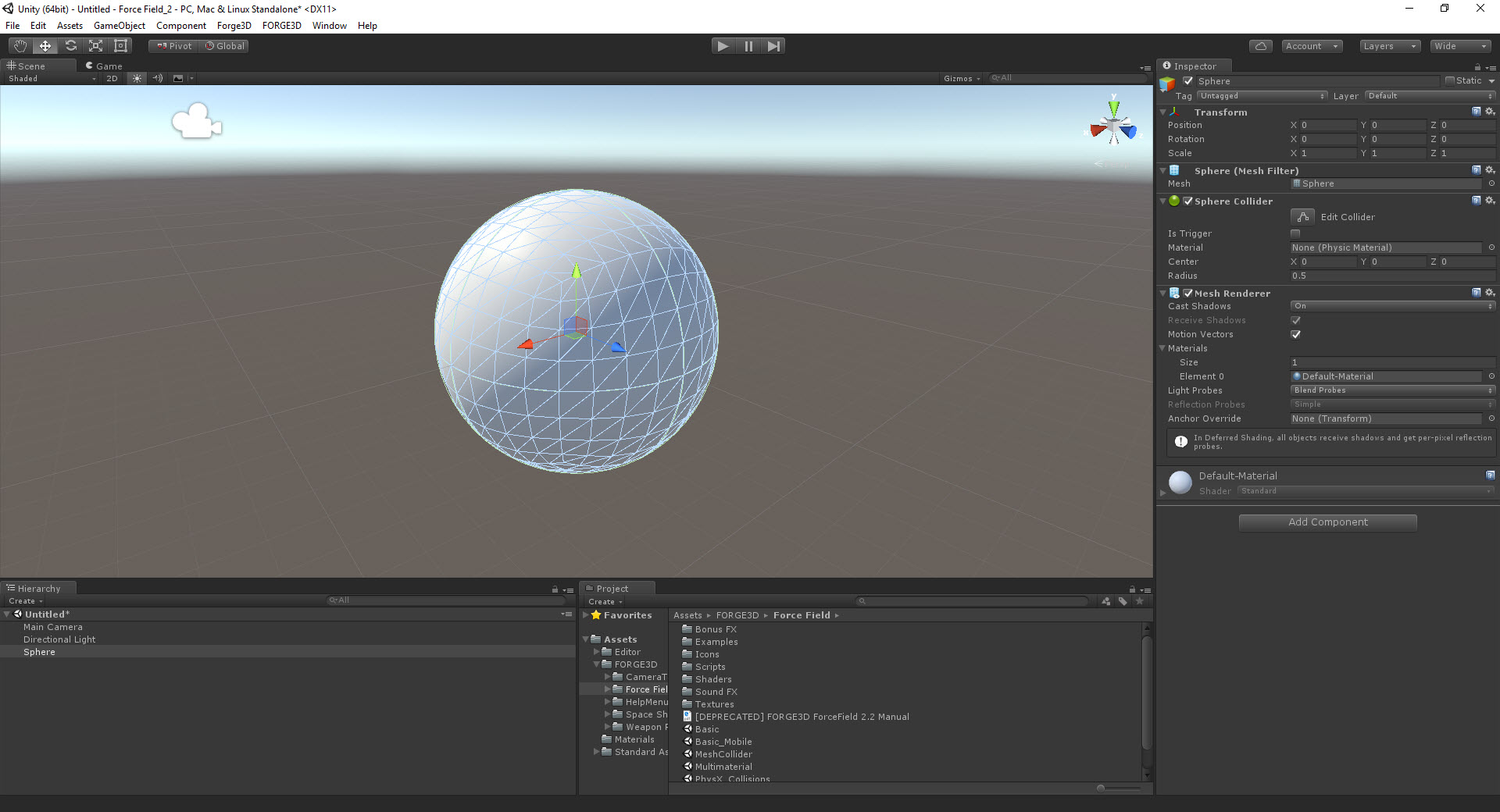Select the Move tool in toolbar
Image resolution: width=1500 pixels, height=812 pixels.
(45, 46)
